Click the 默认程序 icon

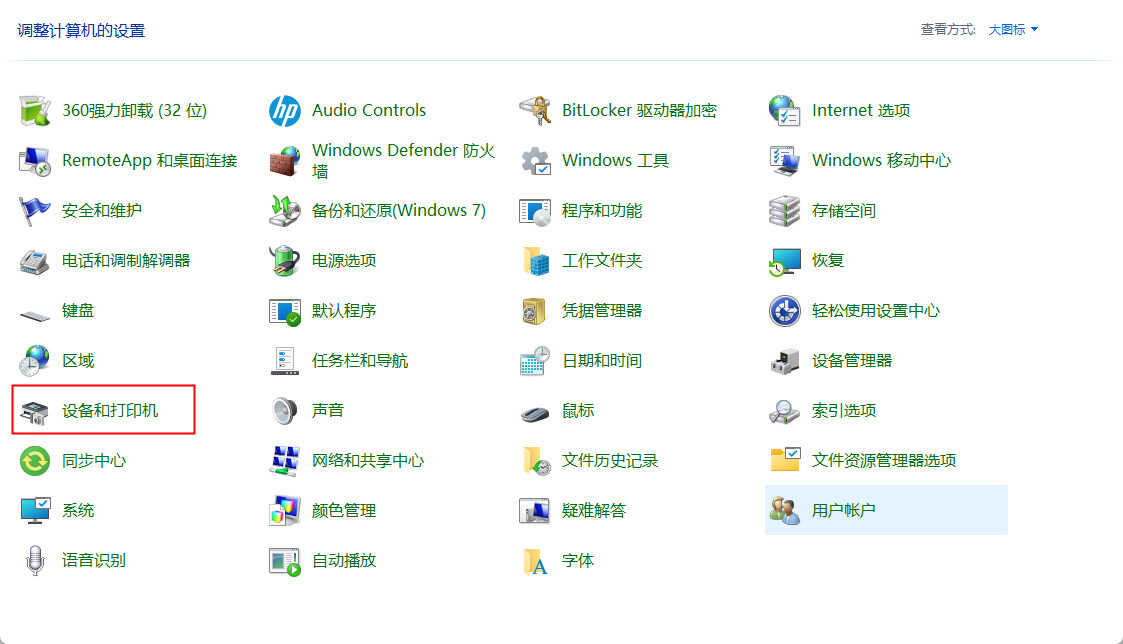click(x=284, y=311)
